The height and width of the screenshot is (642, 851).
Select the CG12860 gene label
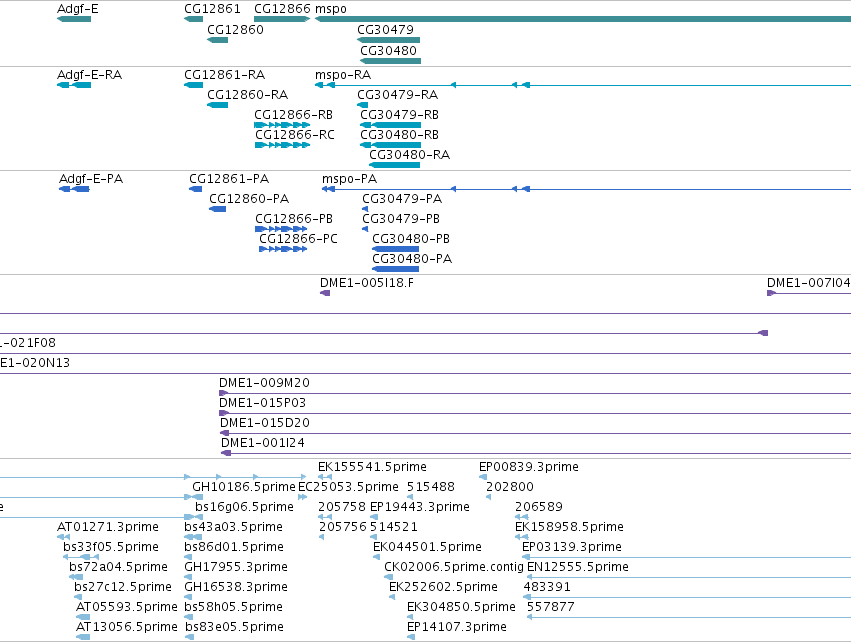tap(236, 29)
